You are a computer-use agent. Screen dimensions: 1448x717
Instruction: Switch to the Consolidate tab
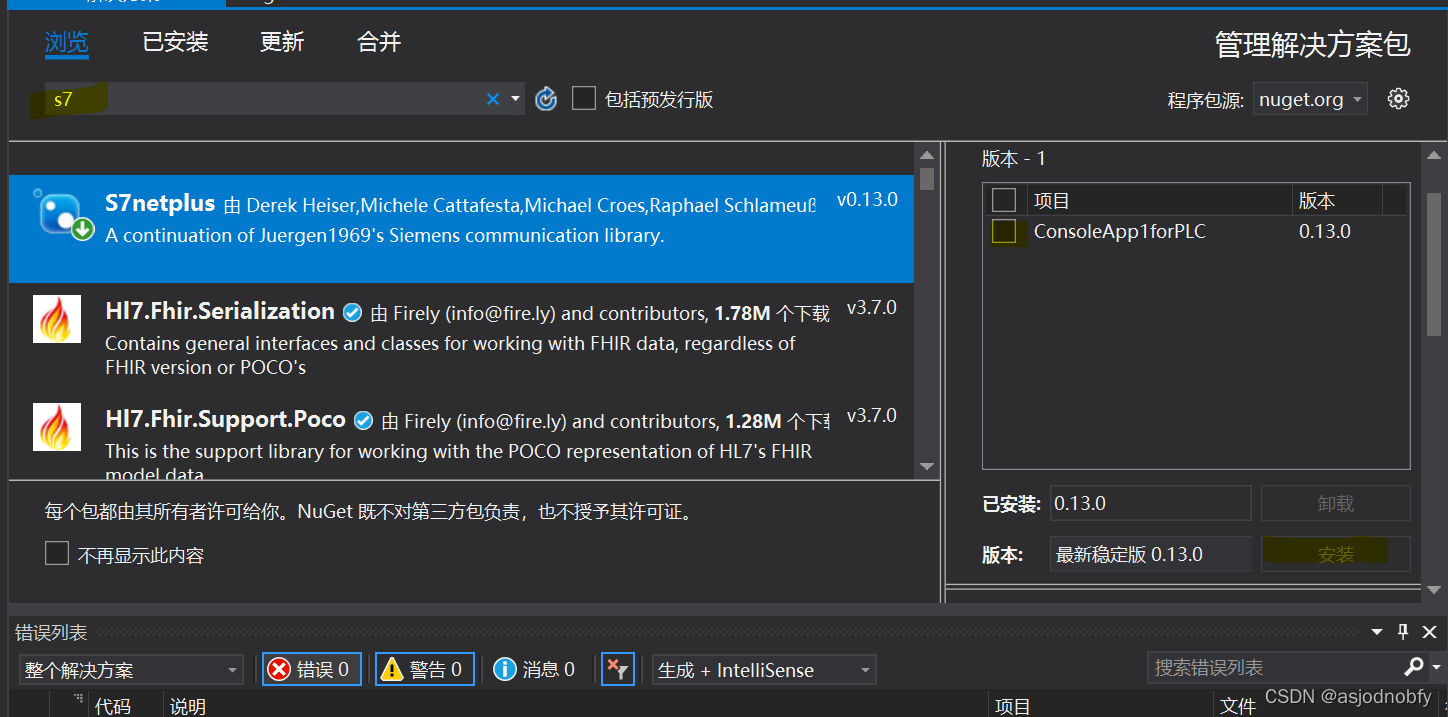379,42
